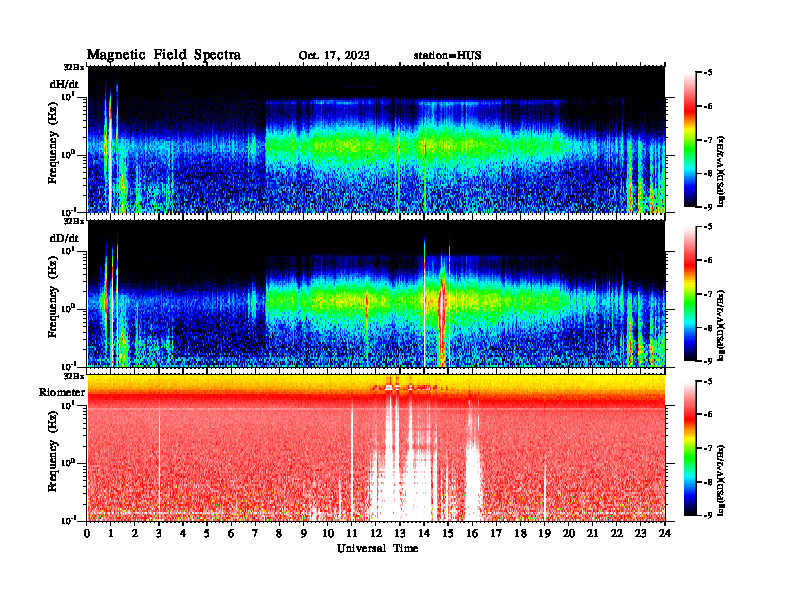
Task: Click the "-9" label on dH/dt color bar
Action: pyautogui.click(x=708, y=207)
